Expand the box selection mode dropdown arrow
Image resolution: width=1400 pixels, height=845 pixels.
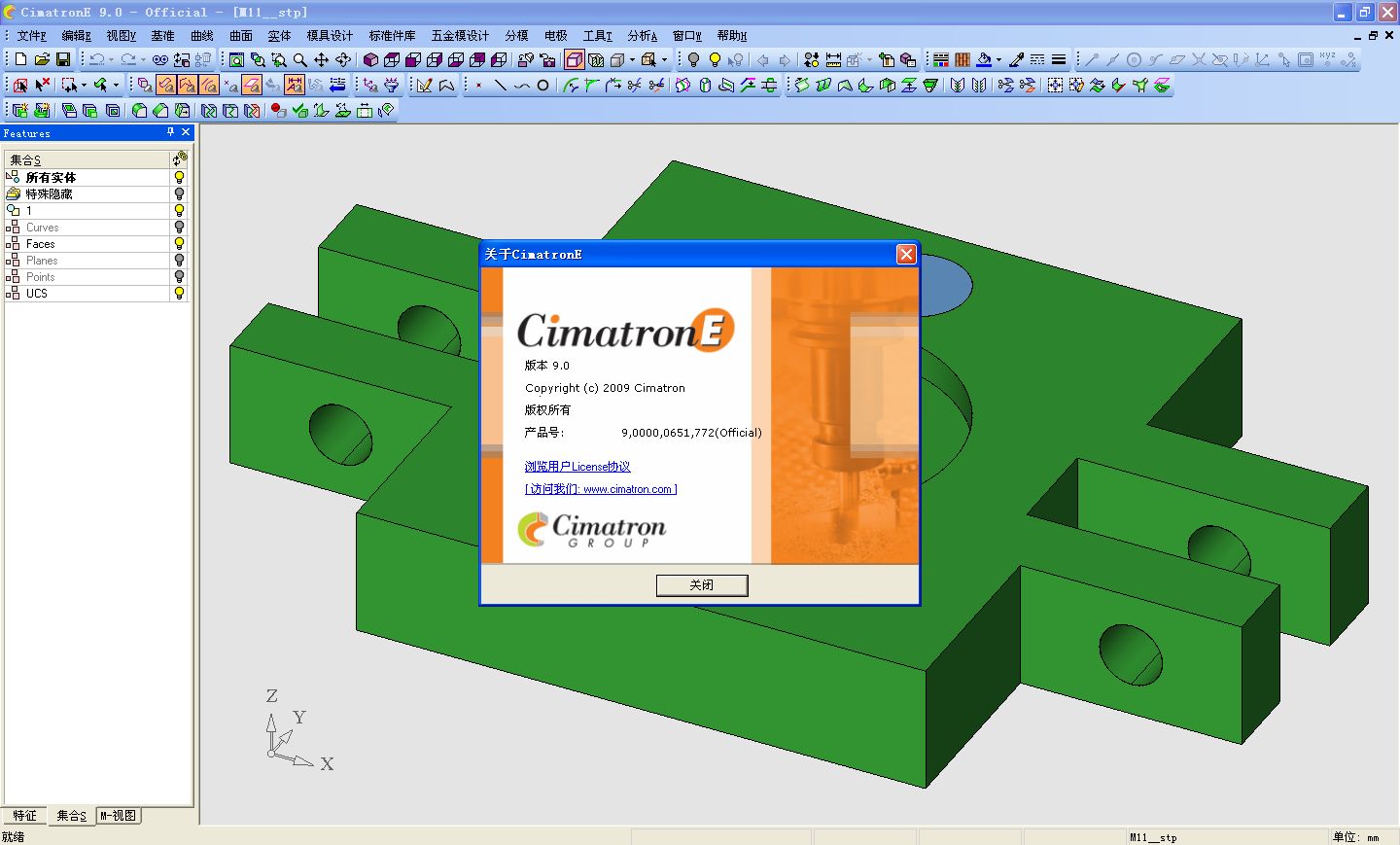[84, 85]
